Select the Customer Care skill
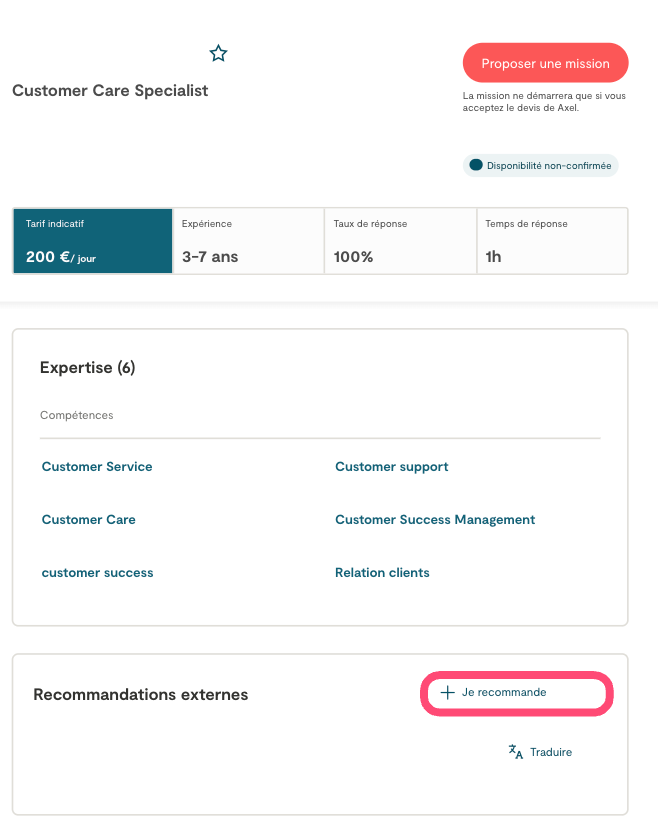 tap(88, 520)
